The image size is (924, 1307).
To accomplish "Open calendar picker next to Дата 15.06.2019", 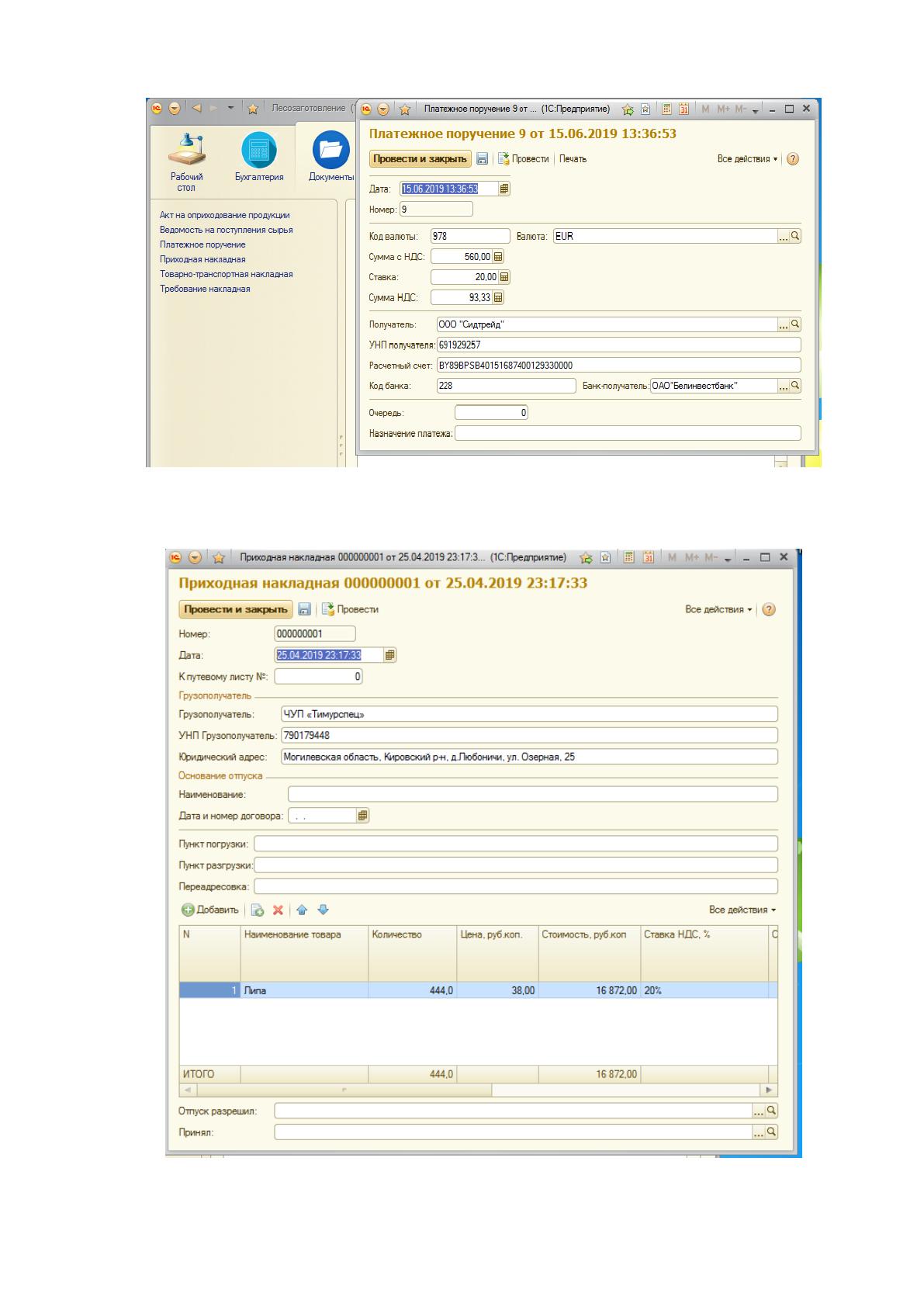I will [504, 189].
